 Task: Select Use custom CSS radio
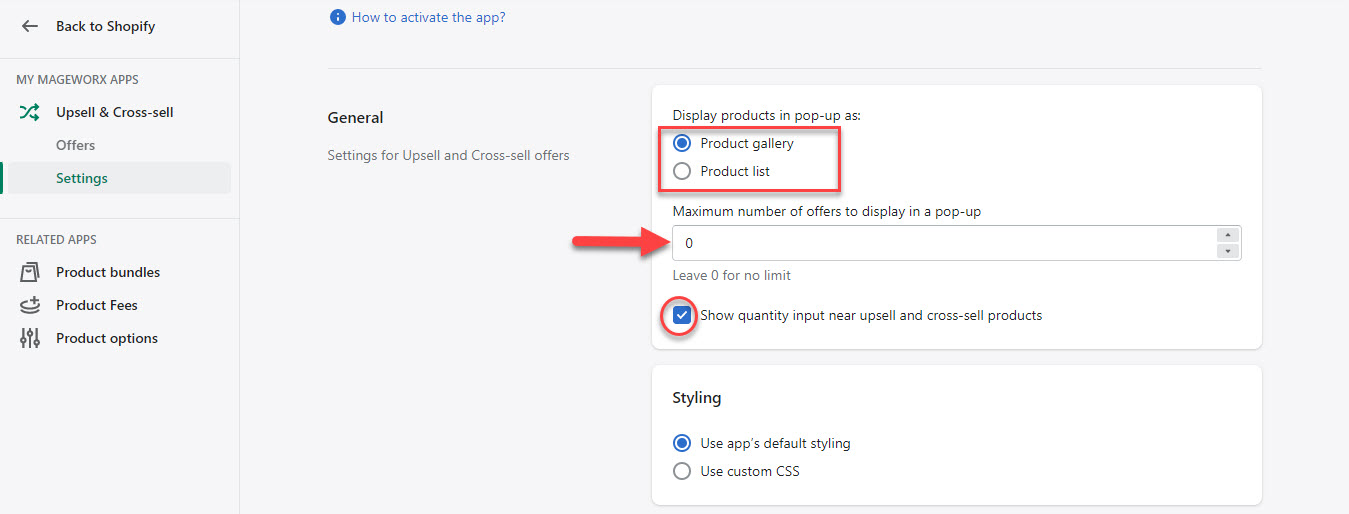pyautogui.click(x=682, y=471)
